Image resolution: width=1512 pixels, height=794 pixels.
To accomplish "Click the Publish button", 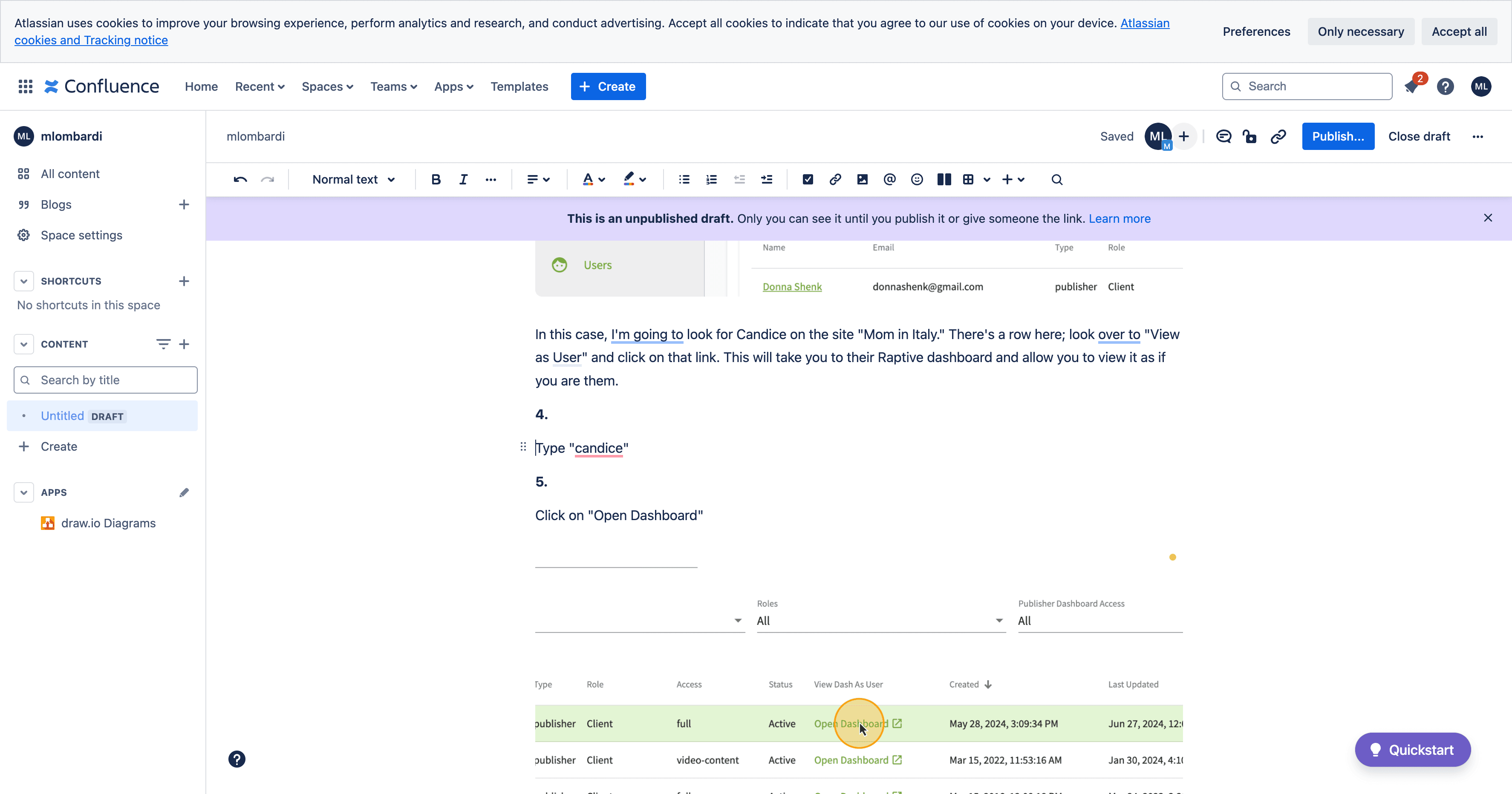I will (1338, 137).
